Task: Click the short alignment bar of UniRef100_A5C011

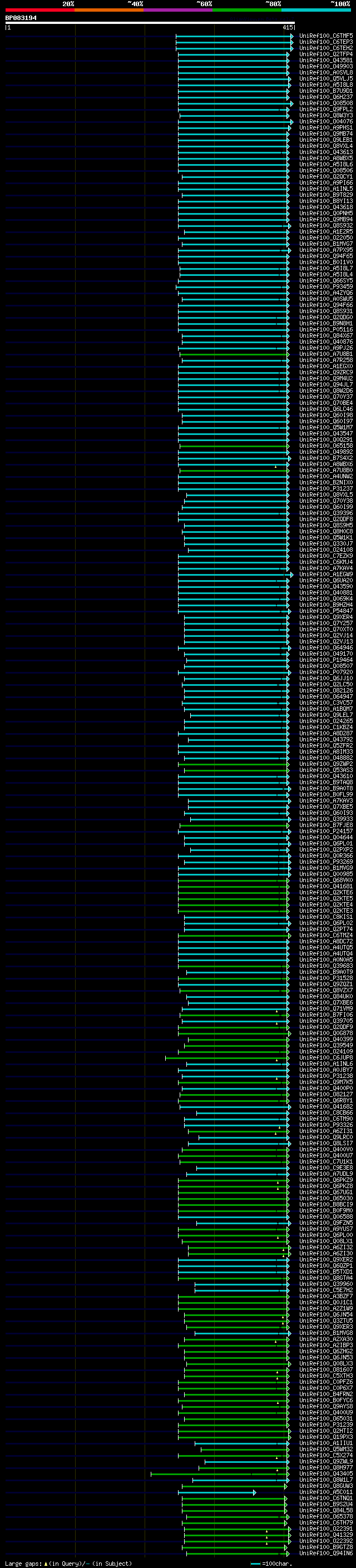Action: point(216,1492)
